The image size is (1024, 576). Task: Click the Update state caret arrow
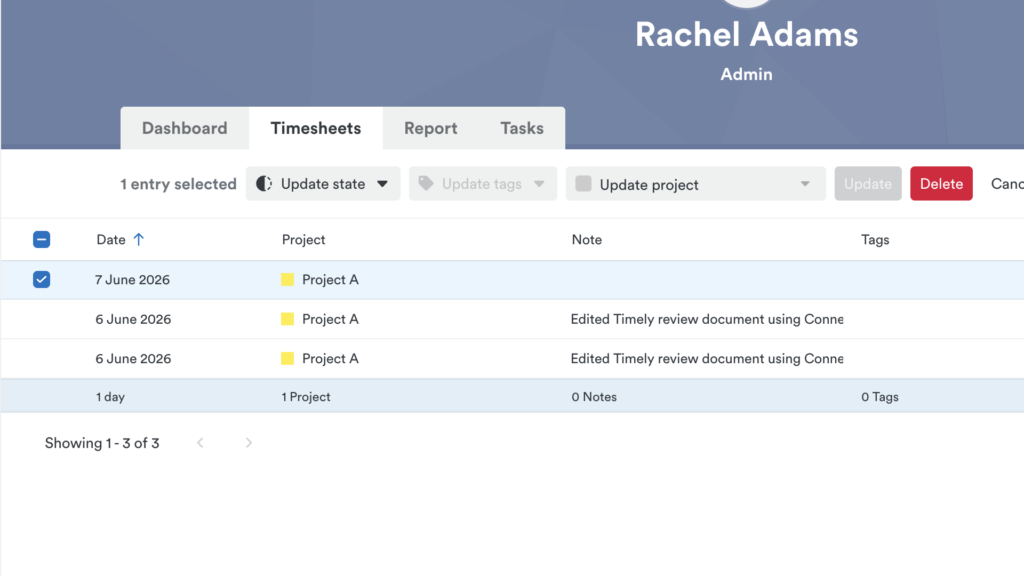click(382, 184)
